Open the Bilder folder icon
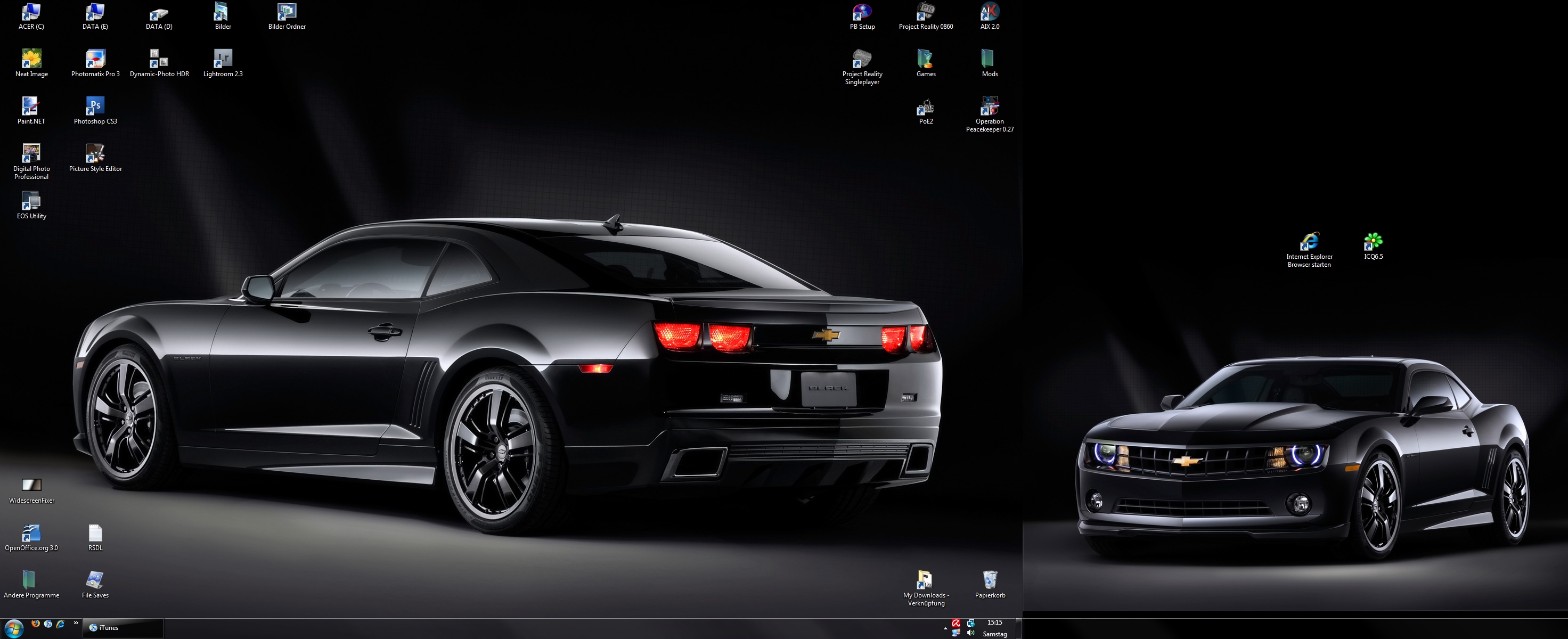 coord(223,17)
